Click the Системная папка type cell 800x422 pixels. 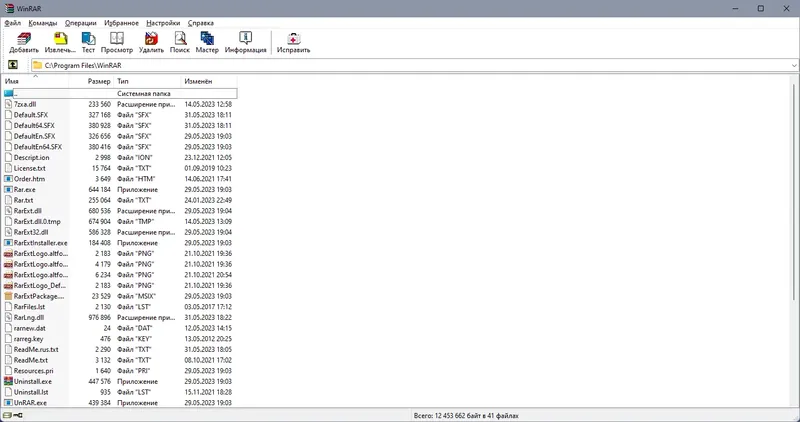[x=144, y=93]
